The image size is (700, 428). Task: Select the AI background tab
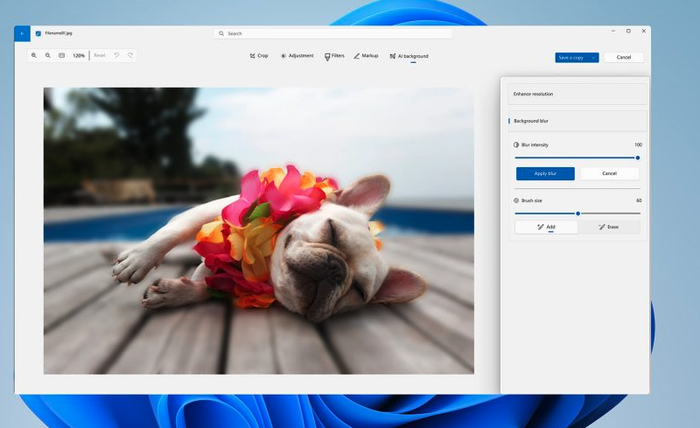click(409, 57)
